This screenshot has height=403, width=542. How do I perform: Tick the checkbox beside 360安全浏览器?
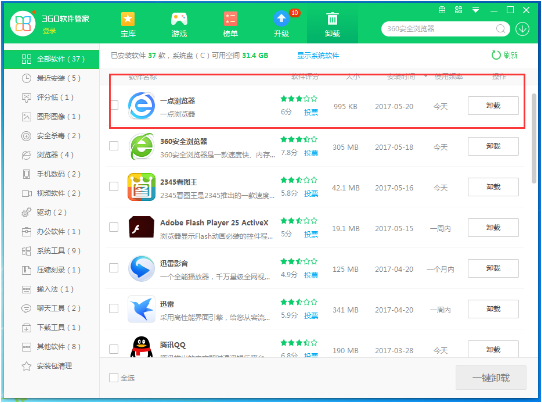[x=114, y=146]
